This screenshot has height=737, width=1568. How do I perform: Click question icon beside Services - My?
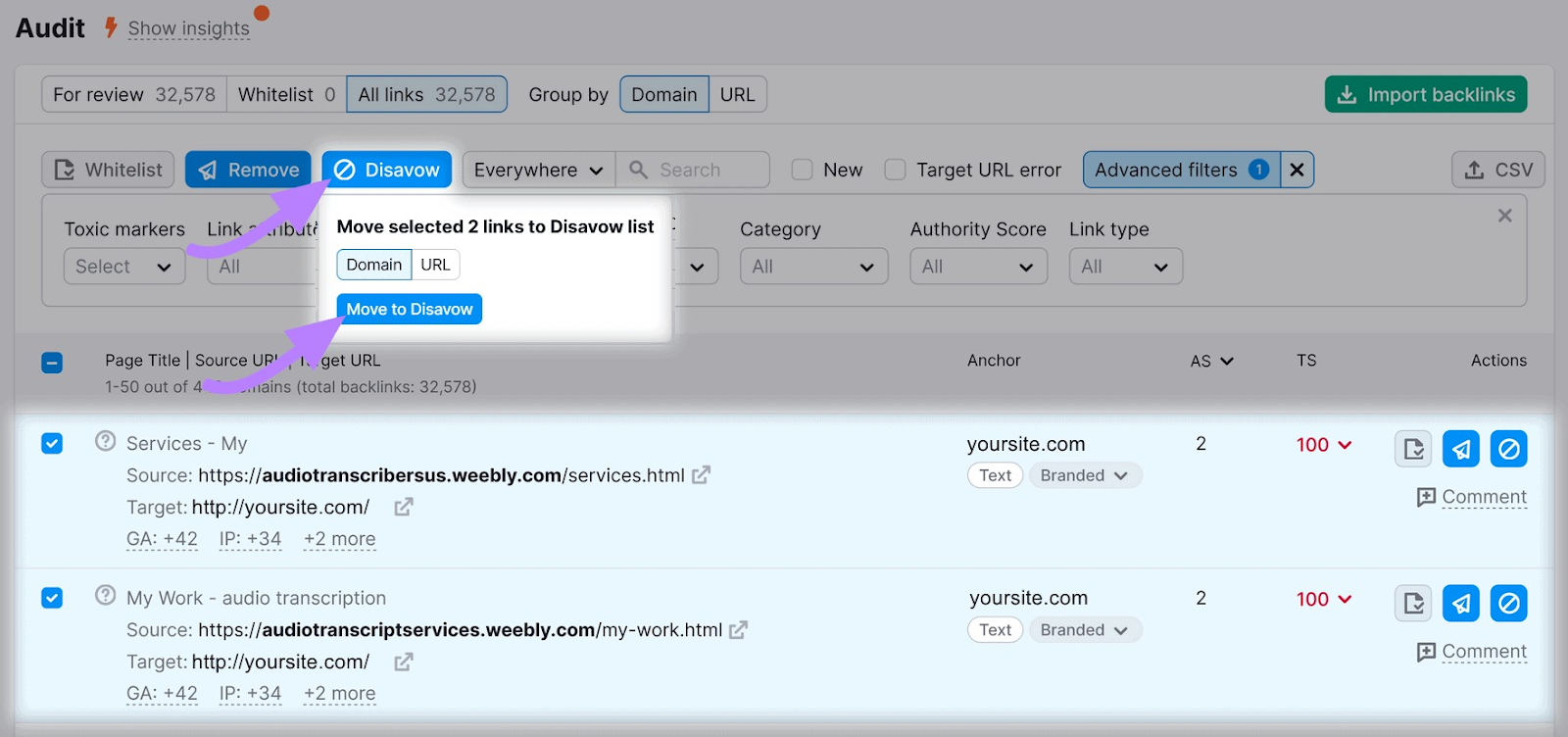pyautogui.click(x=106, y=441)
